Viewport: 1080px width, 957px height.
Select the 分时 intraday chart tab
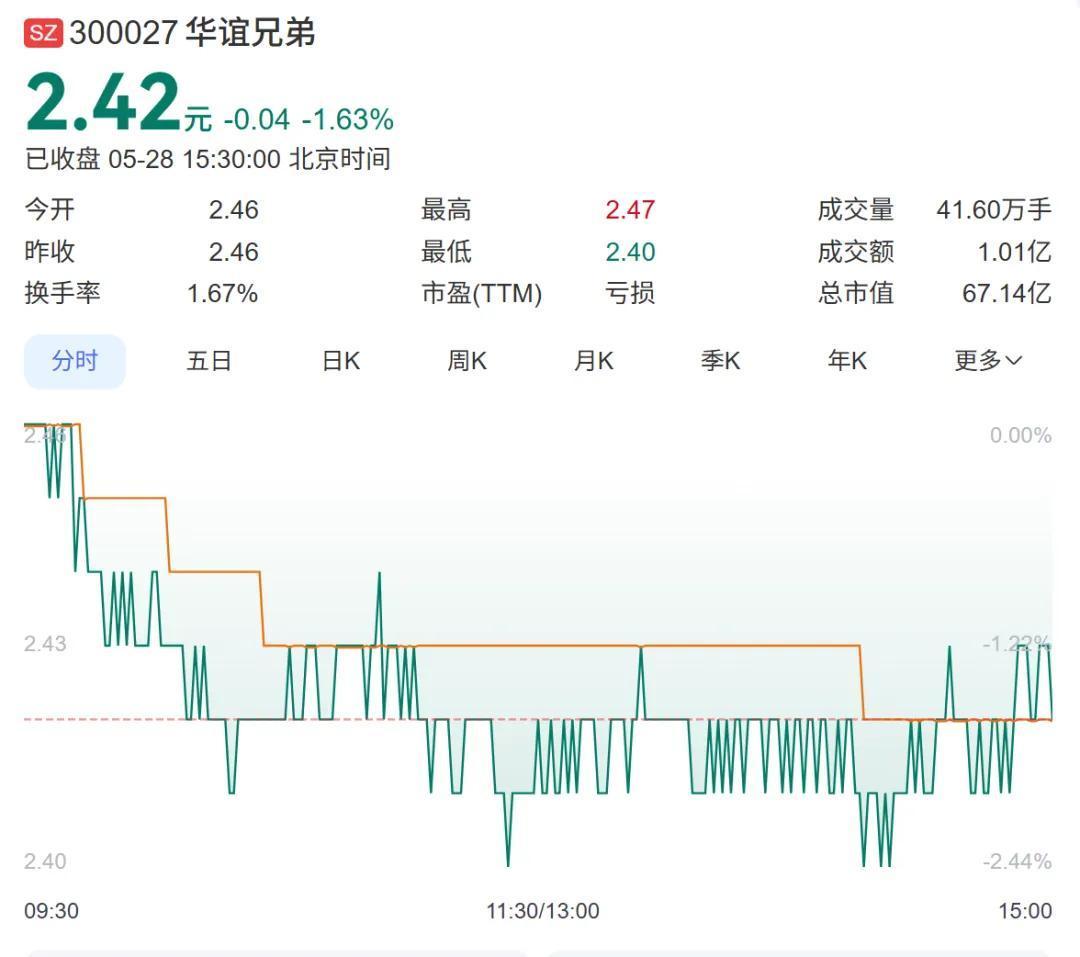[74, 361]
